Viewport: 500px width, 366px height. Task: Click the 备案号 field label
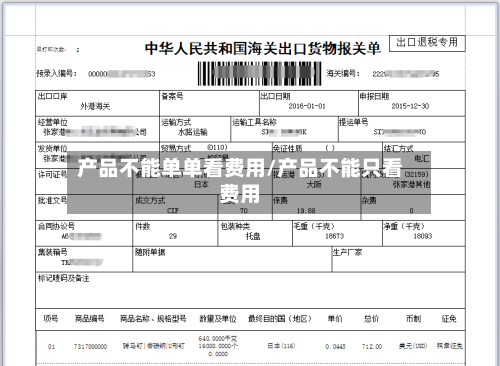pyautogui.click(x=172, y=97)
